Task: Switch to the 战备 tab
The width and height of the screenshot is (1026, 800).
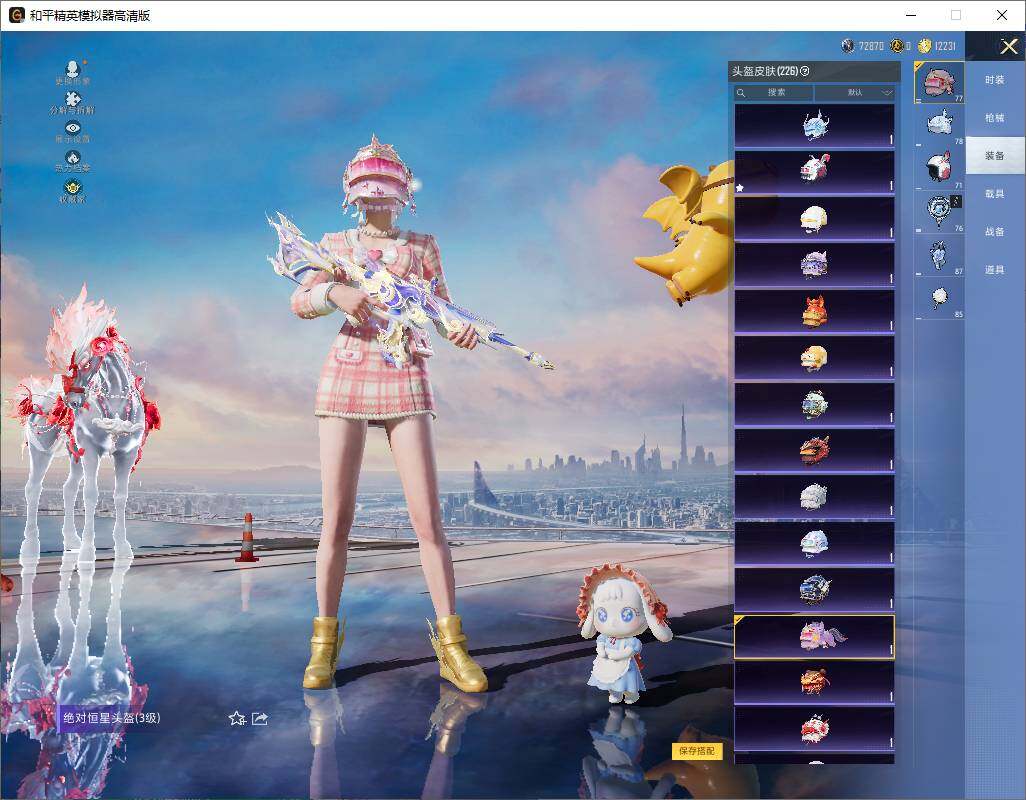Action: [995, 232]
